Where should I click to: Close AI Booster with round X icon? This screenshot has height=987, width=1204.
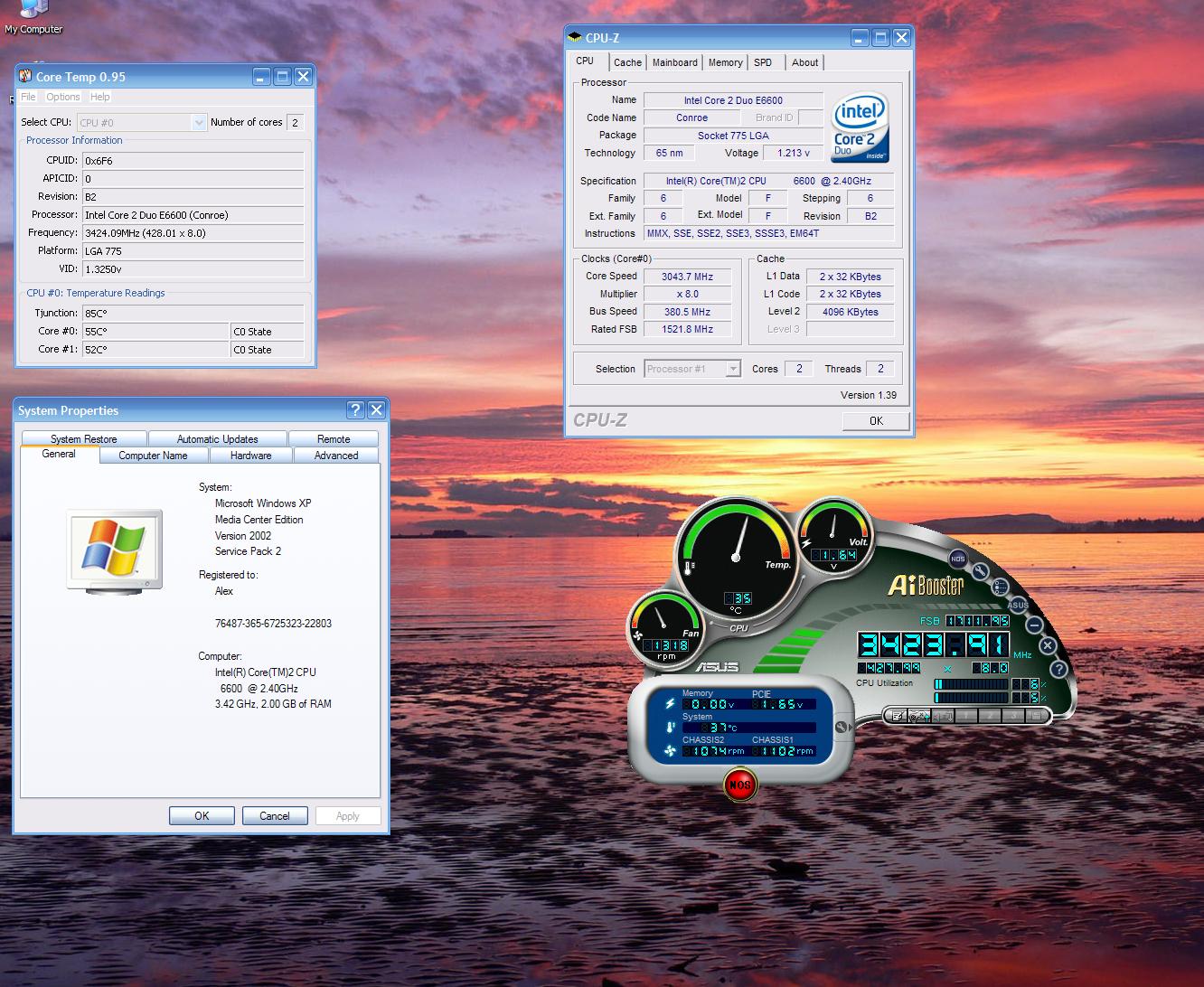coord(1048,645)
